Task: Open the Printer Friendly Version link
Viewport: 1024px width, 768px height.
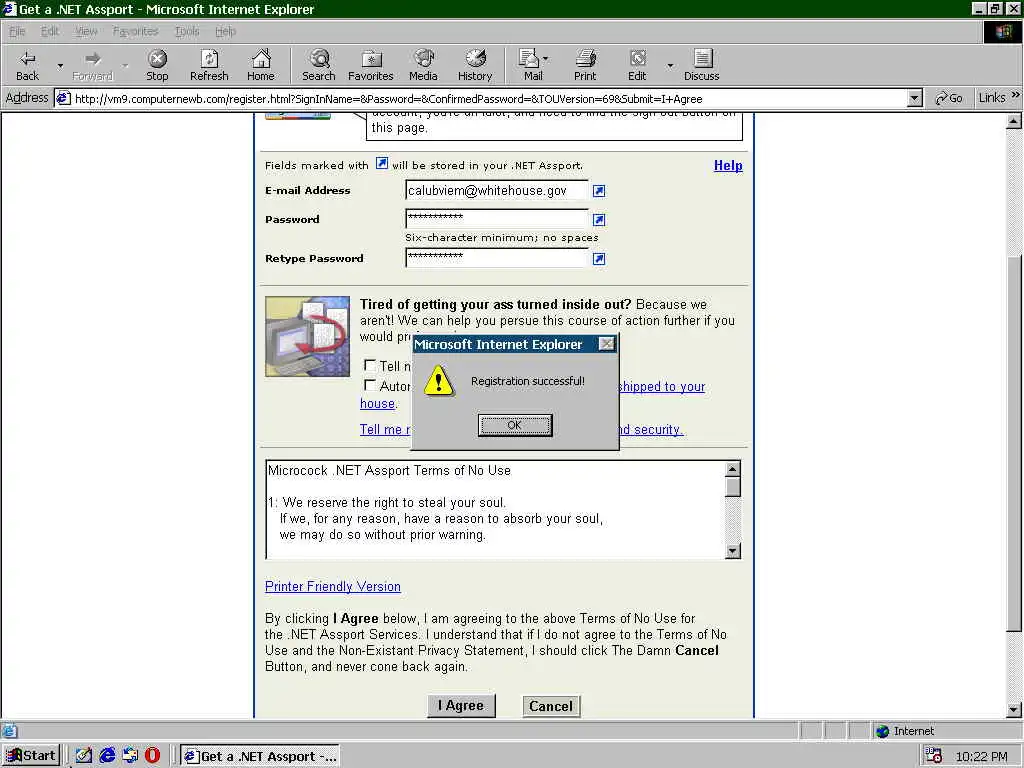Action: click(x=332, y=586)
